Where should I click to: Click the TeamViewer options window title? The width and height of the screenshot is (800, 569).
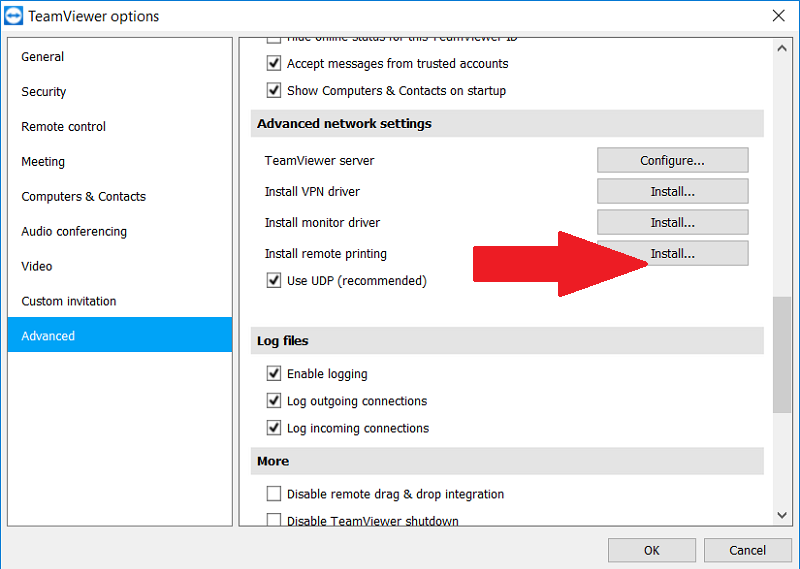[93, 16]
